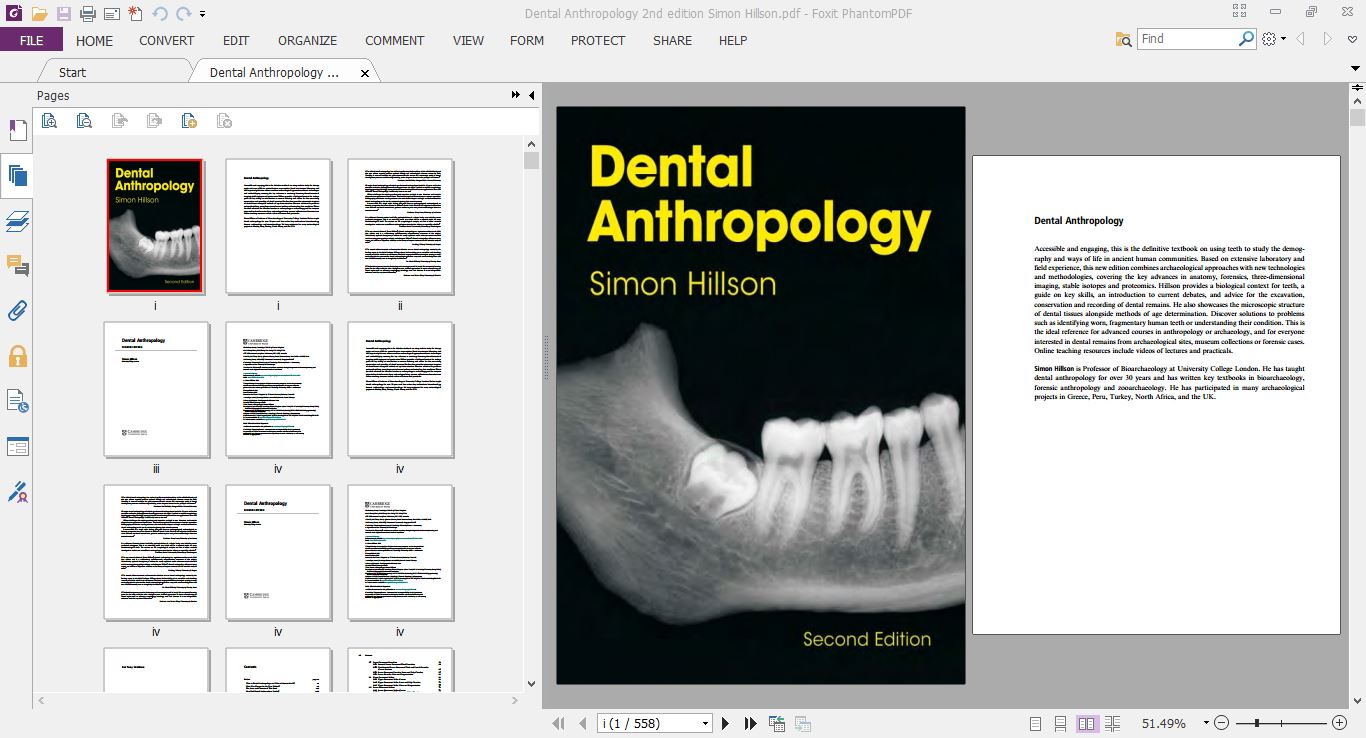
Task: Open the Attachments paperclip panel
Action: (x=17, y=311)
